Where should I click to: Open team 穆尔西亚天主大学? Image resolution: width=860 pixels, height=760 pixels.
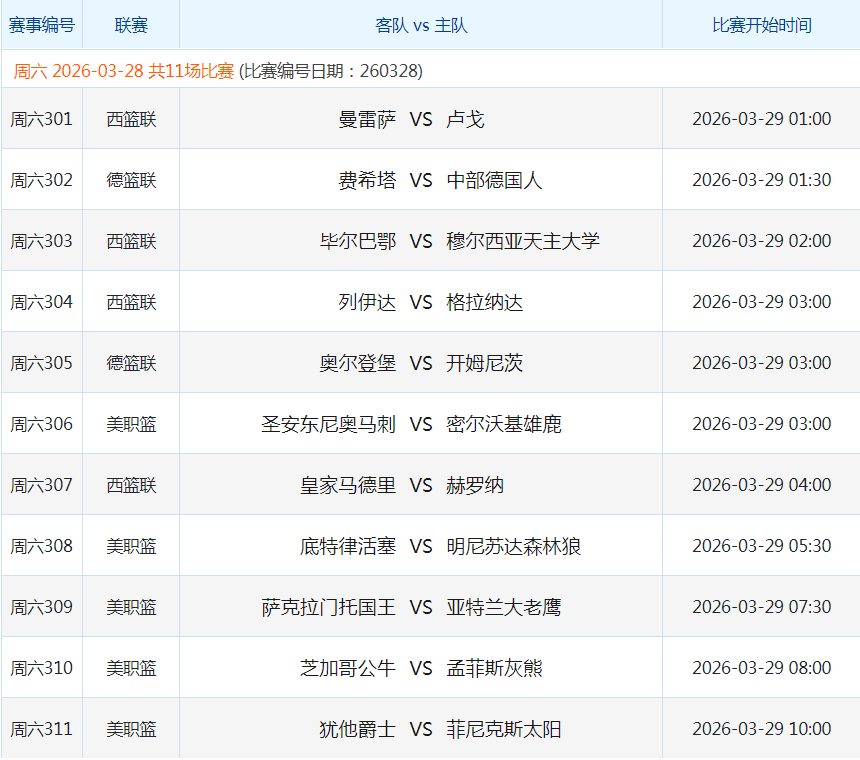pyautogui.click(x=523, y=241)
